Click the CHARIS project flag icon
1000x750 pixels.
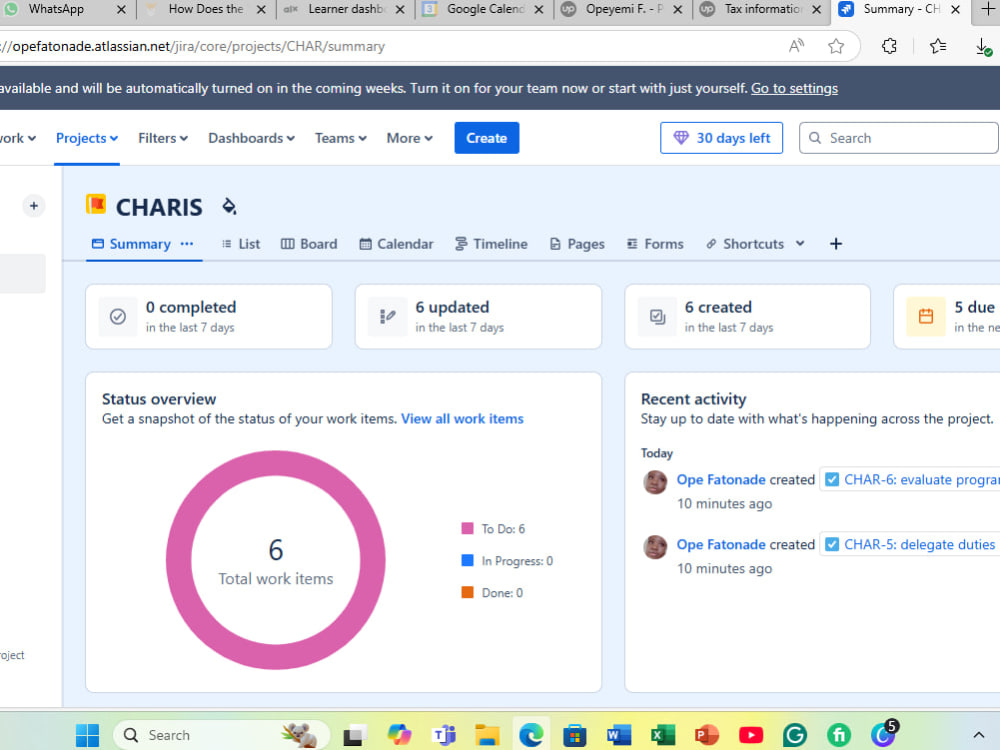tap(96, 204)
